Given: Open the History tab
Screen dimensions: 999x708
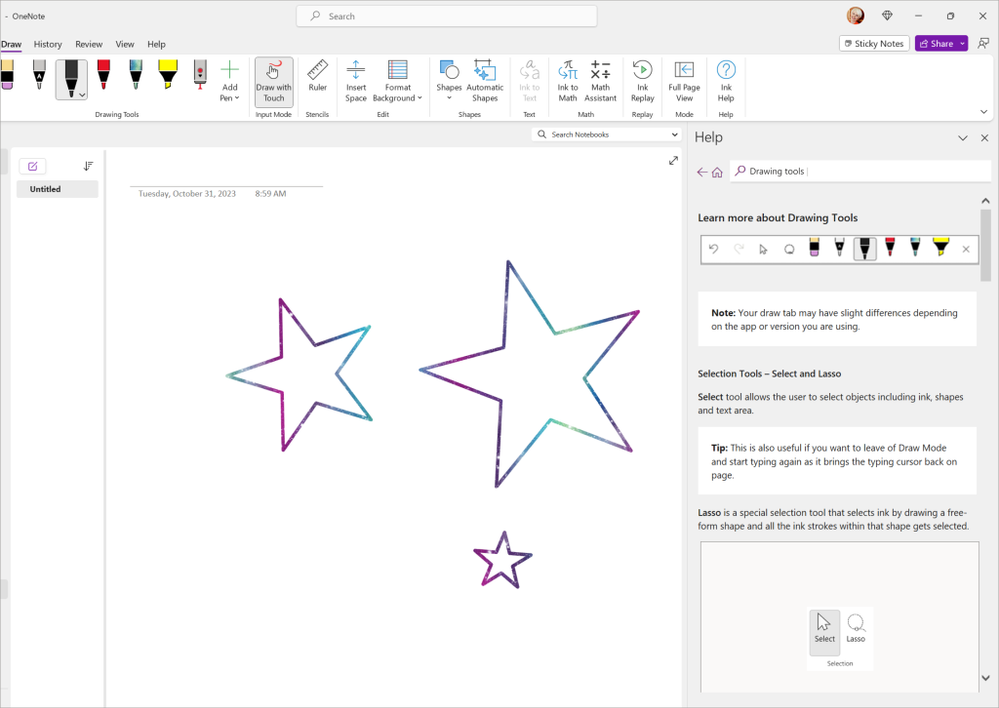Looking at the screenshot, I should coord(48,44).
